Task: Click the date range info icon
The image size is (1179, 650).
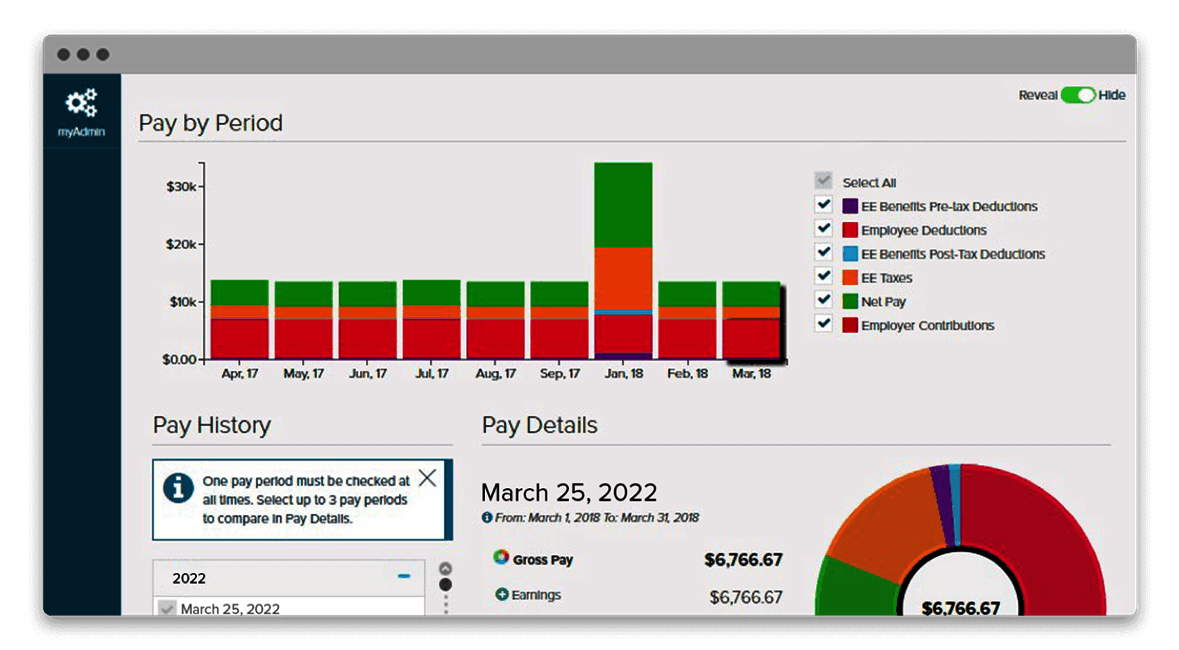Action: click(x=486, y=518)
